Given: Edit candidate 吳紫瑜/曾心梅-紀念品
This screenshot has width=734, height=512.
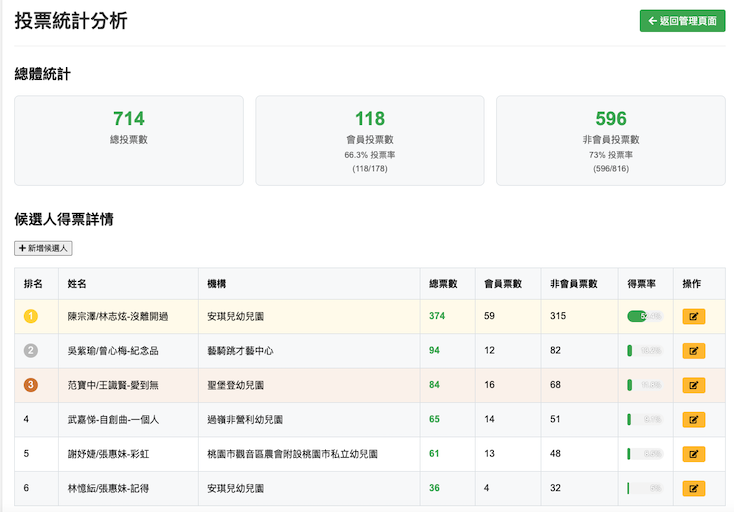Looking at the screenshot, I should 693,351.
